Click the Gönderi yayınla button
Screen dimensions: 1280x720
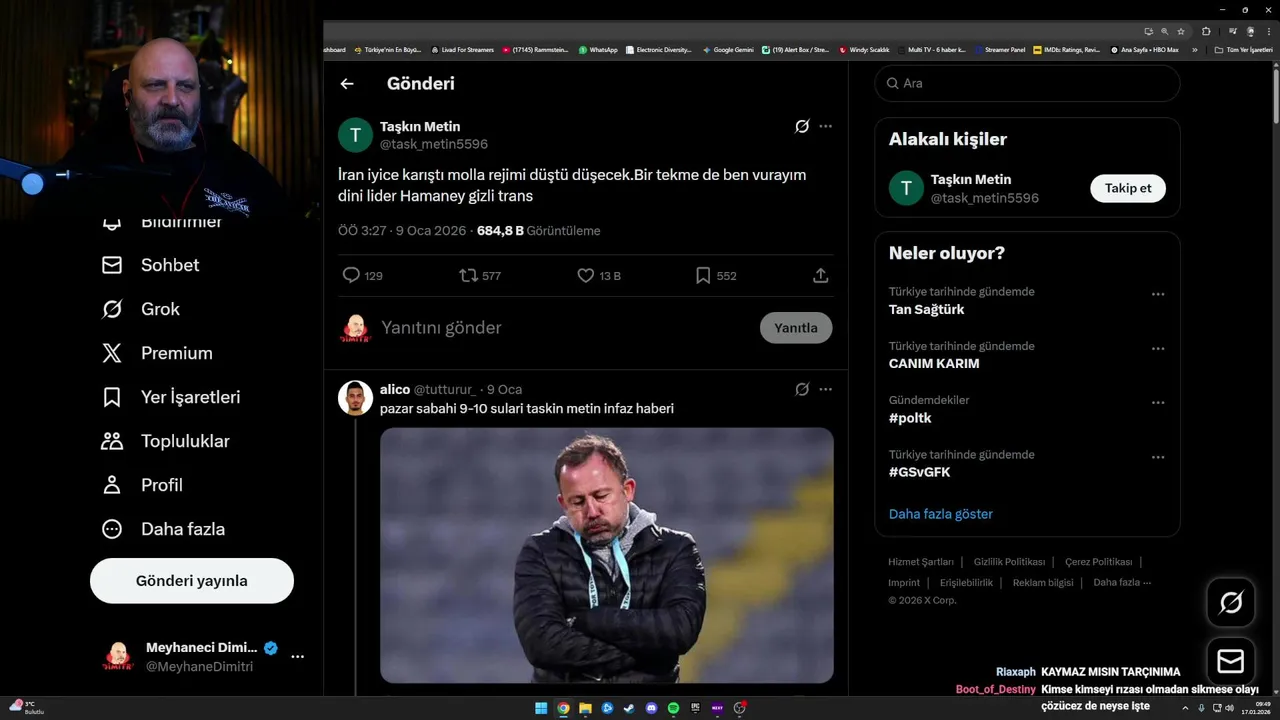click(x=192, y=581)
